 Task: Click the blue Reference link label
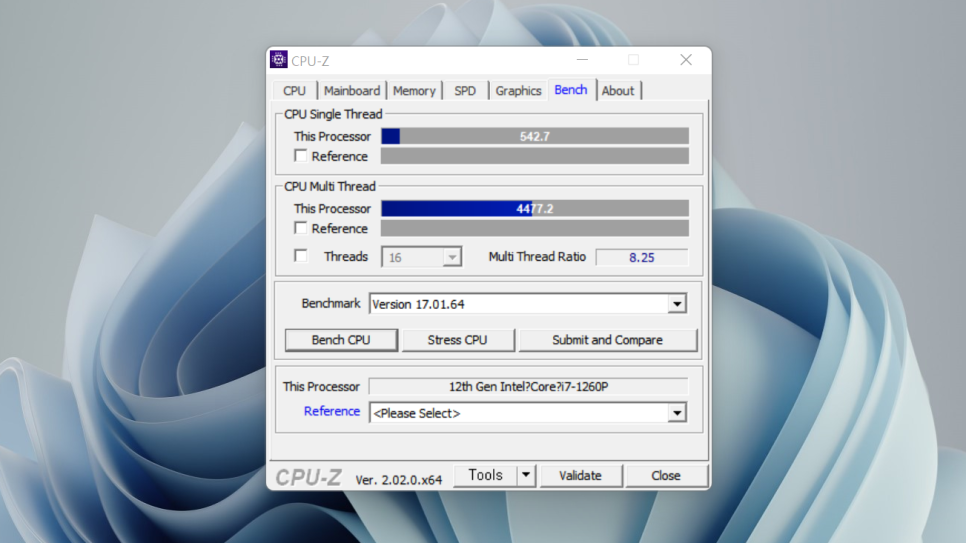331,411
